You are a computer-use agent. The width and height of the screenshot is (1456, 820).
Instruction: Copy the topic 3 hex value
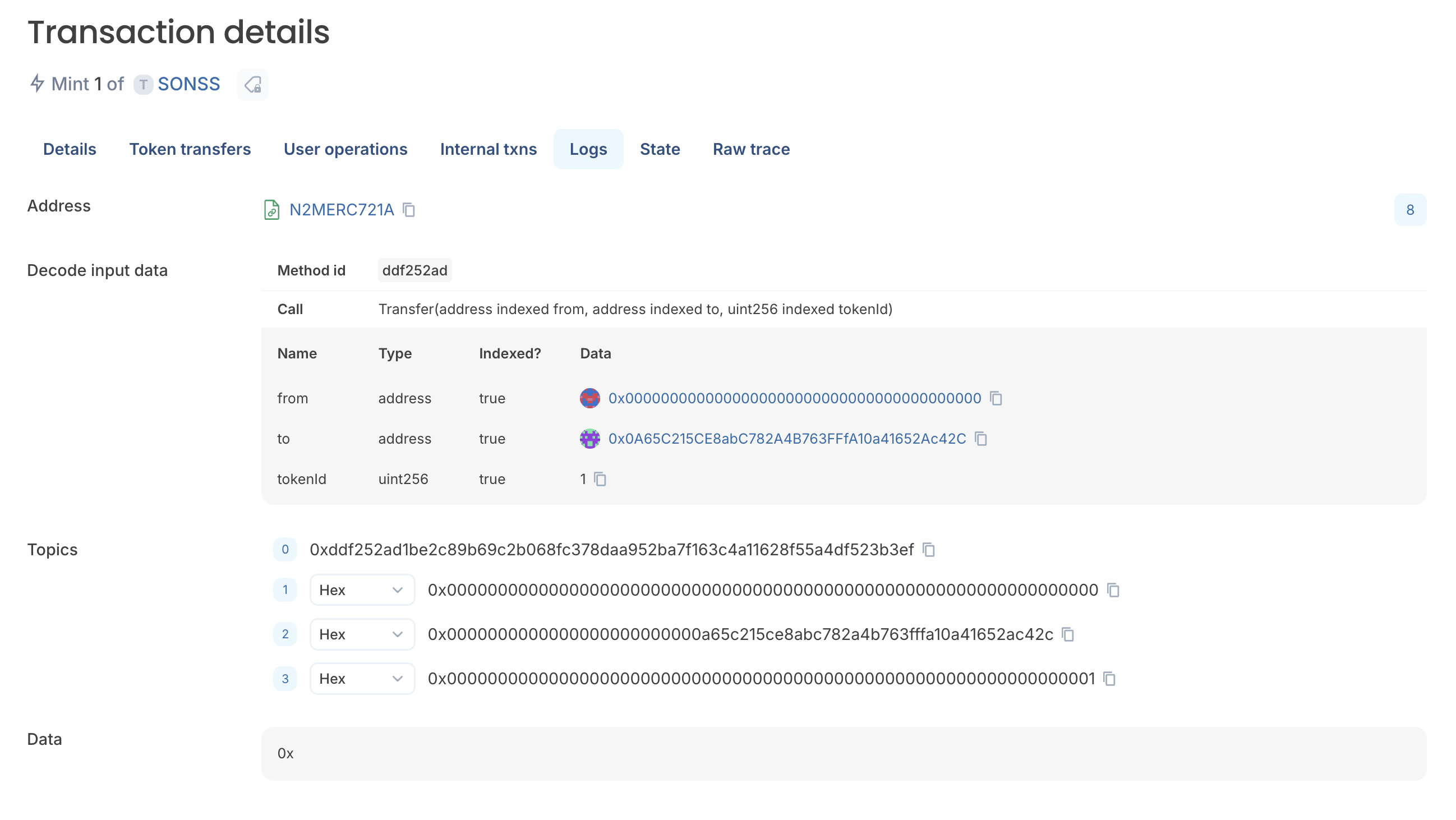point(1109,678)
